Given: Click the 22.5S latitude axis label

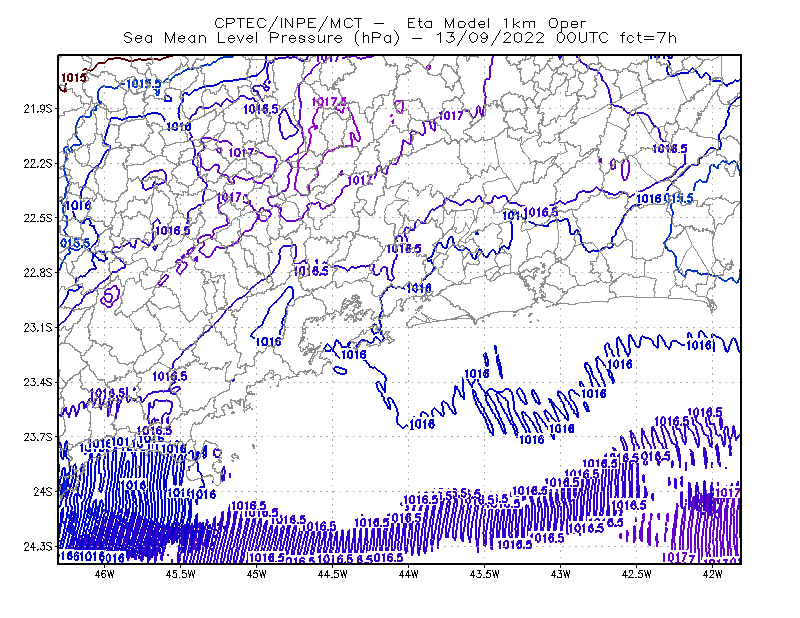Looking at the screenshot, I should 38,218.
